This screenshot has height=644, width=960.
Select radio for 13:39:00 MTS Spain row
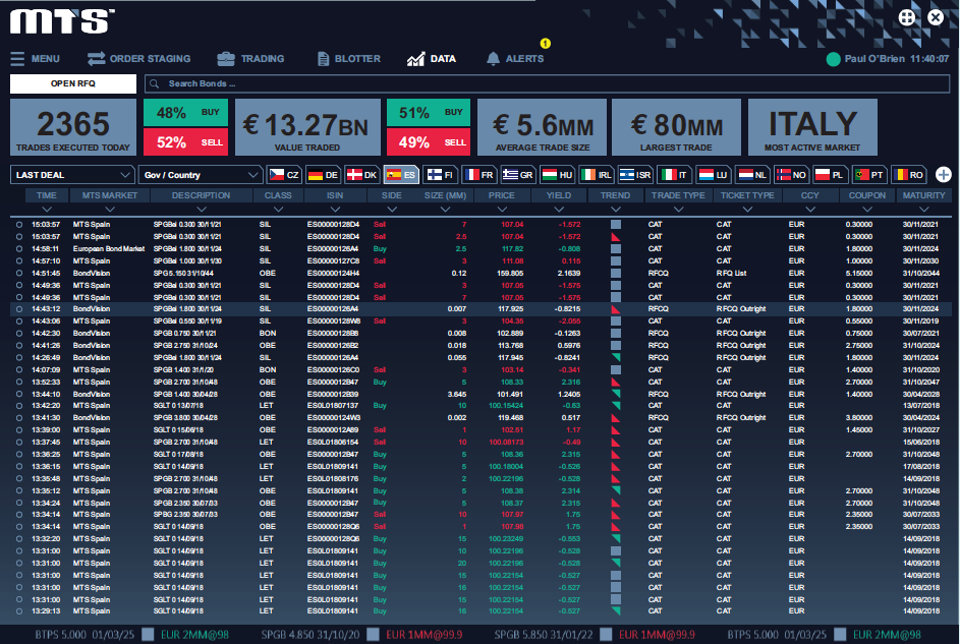[x=19, y=430]
